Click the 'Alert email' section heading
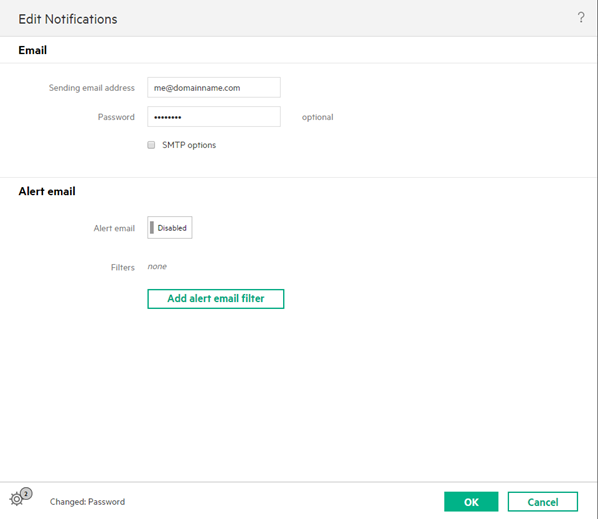The image size is (599, 520). point(47,191)
